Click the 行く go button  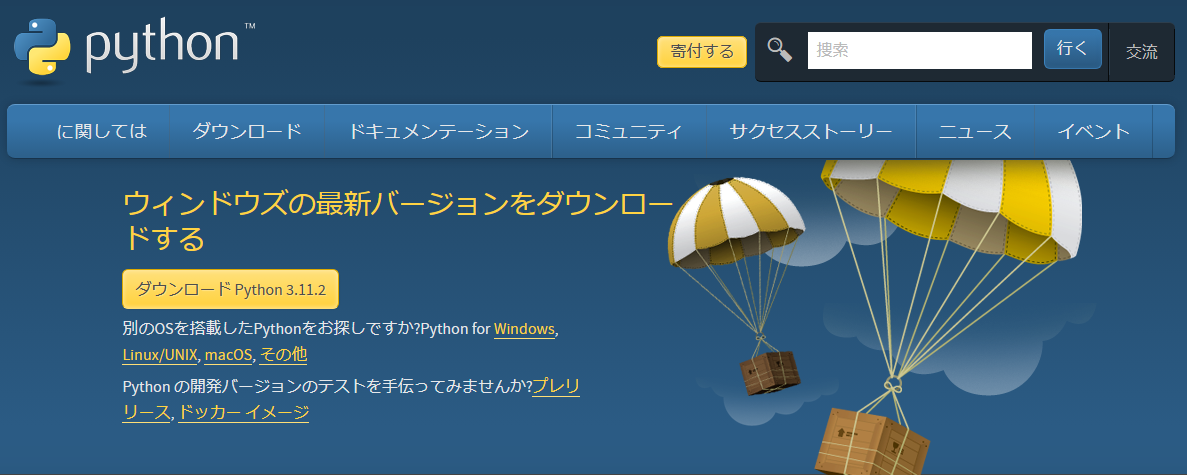point(1073,49)
